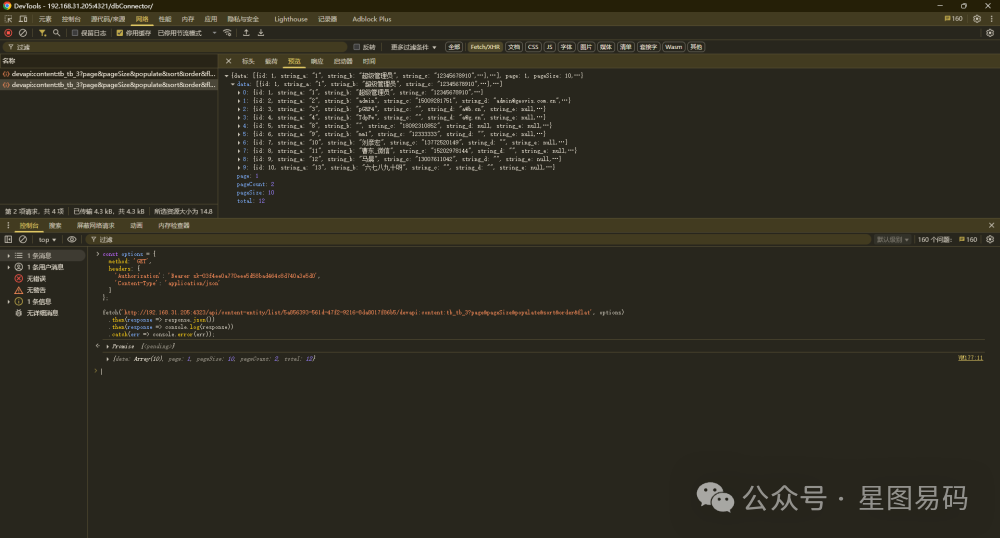Select 无详细消息 filter in console sidebar
Image resolution: width=1000 pixels, height=538 pixels.
(x=43, y=313)
